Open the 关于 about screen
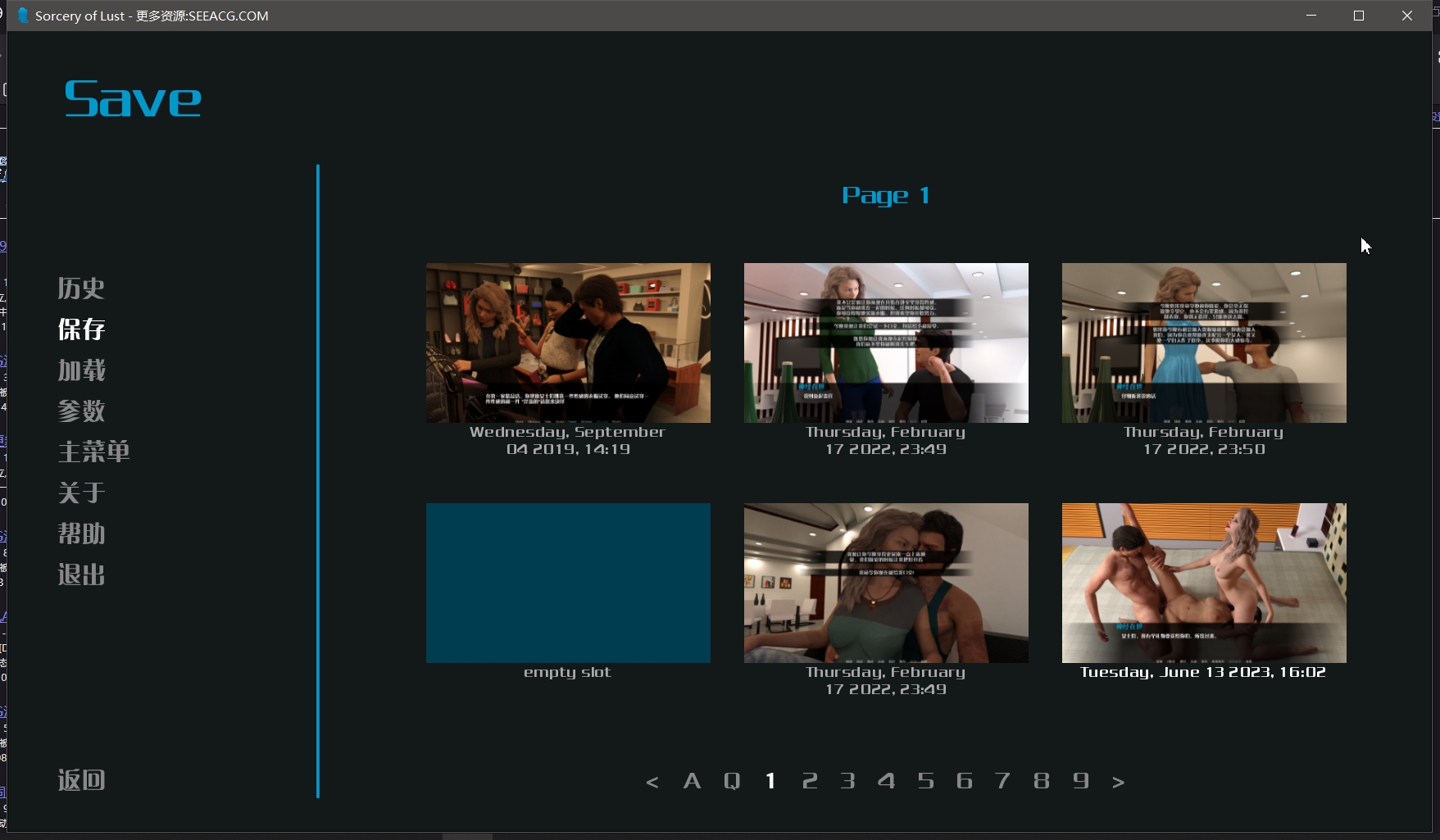 coord(81,493)
